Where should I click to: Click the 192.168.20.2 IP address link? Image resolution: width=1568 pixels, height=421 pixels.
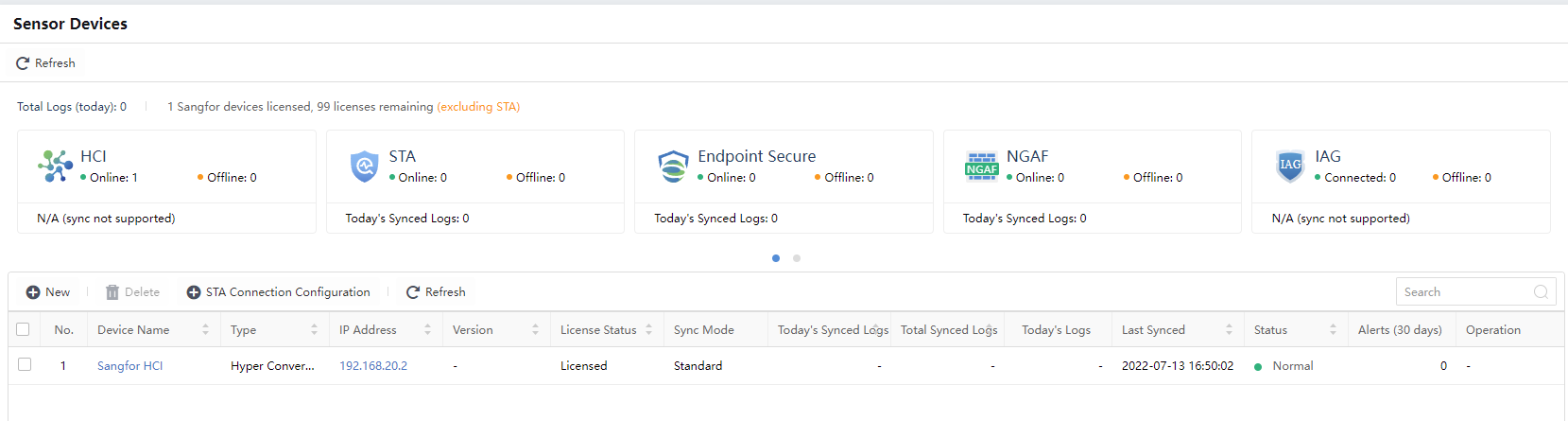click(x=373, y=366)
